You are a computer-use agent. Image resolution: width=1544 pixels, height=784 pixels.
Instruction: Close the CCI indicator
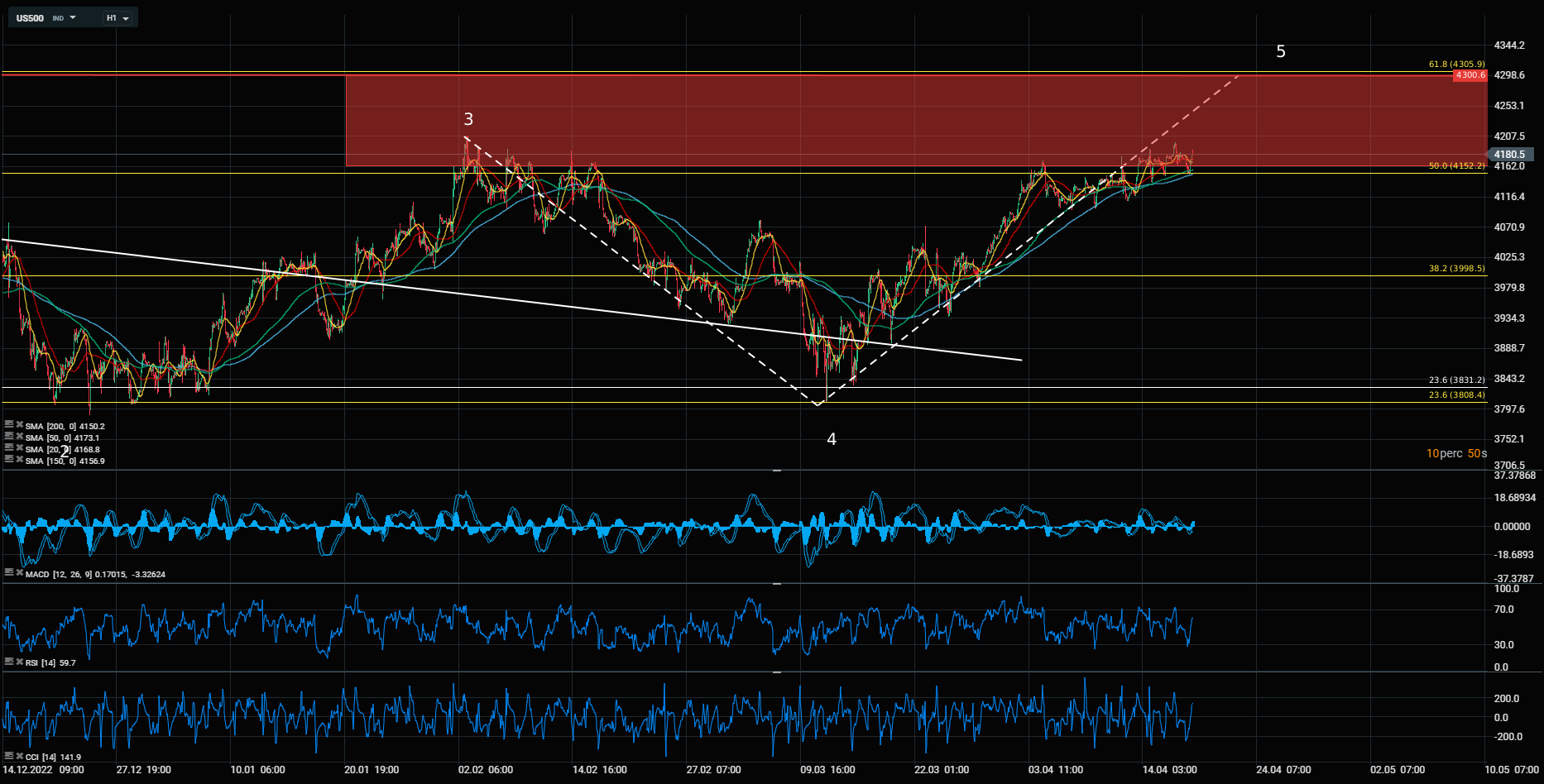click(x=19, y=756)
